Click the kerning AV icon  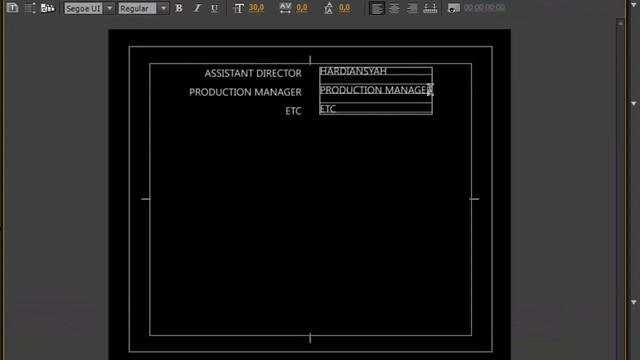(285, 8)
